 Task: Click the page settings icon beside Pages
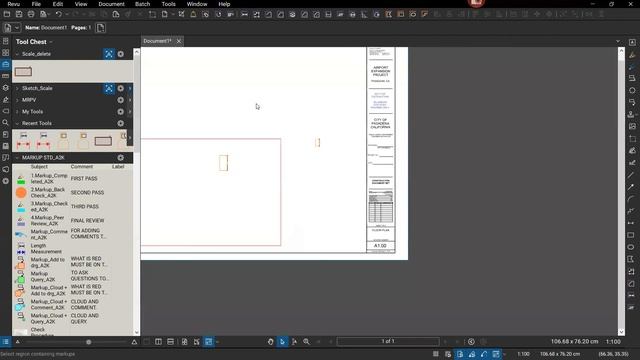pos(100,28)
